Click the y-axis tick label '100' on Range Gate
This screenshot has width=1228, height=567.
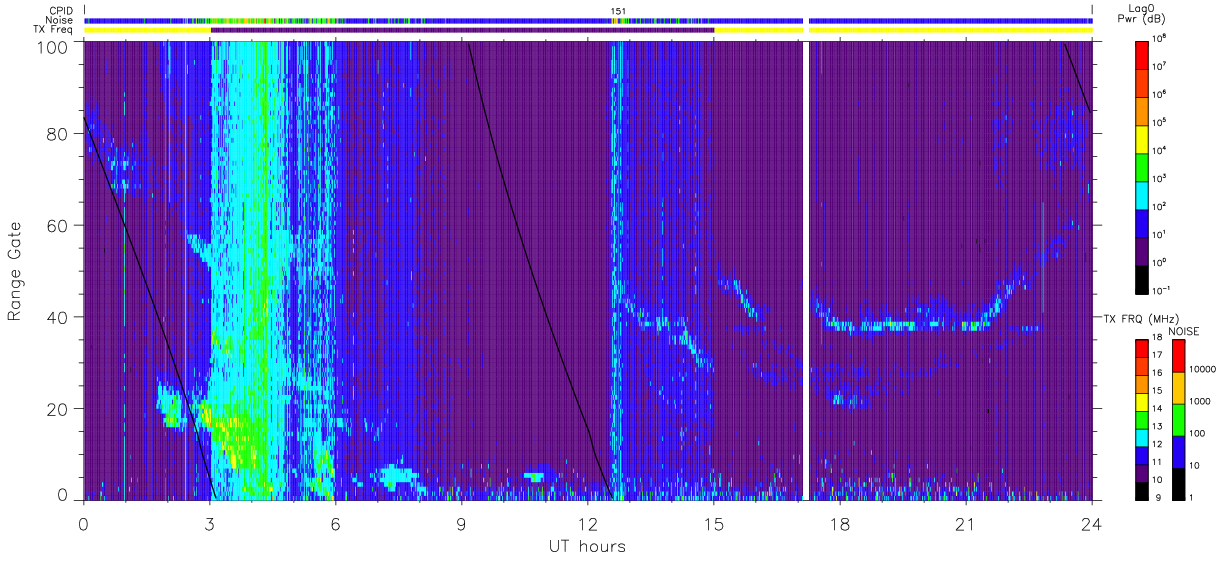pyautogui.click(x=52, y=48)
